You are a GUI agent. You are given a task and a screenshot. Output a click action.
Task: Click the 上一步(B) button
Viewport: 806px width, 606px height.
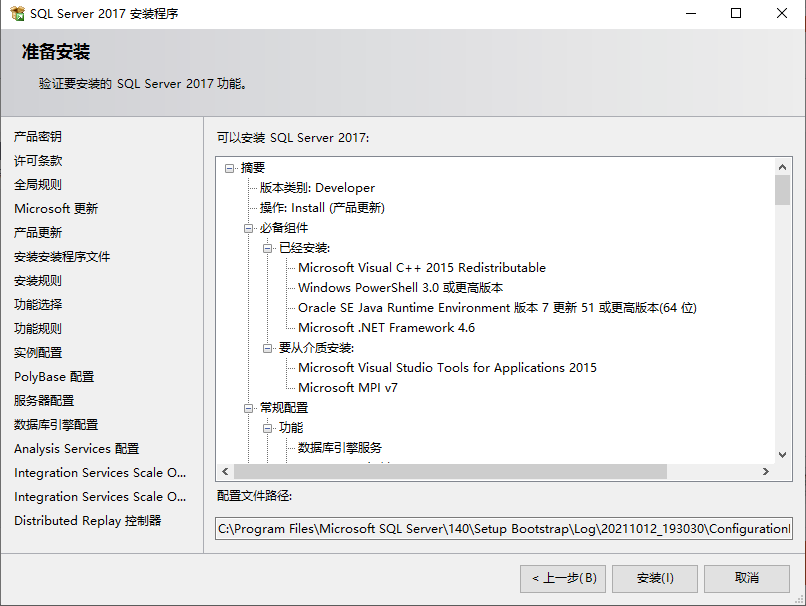562,579
